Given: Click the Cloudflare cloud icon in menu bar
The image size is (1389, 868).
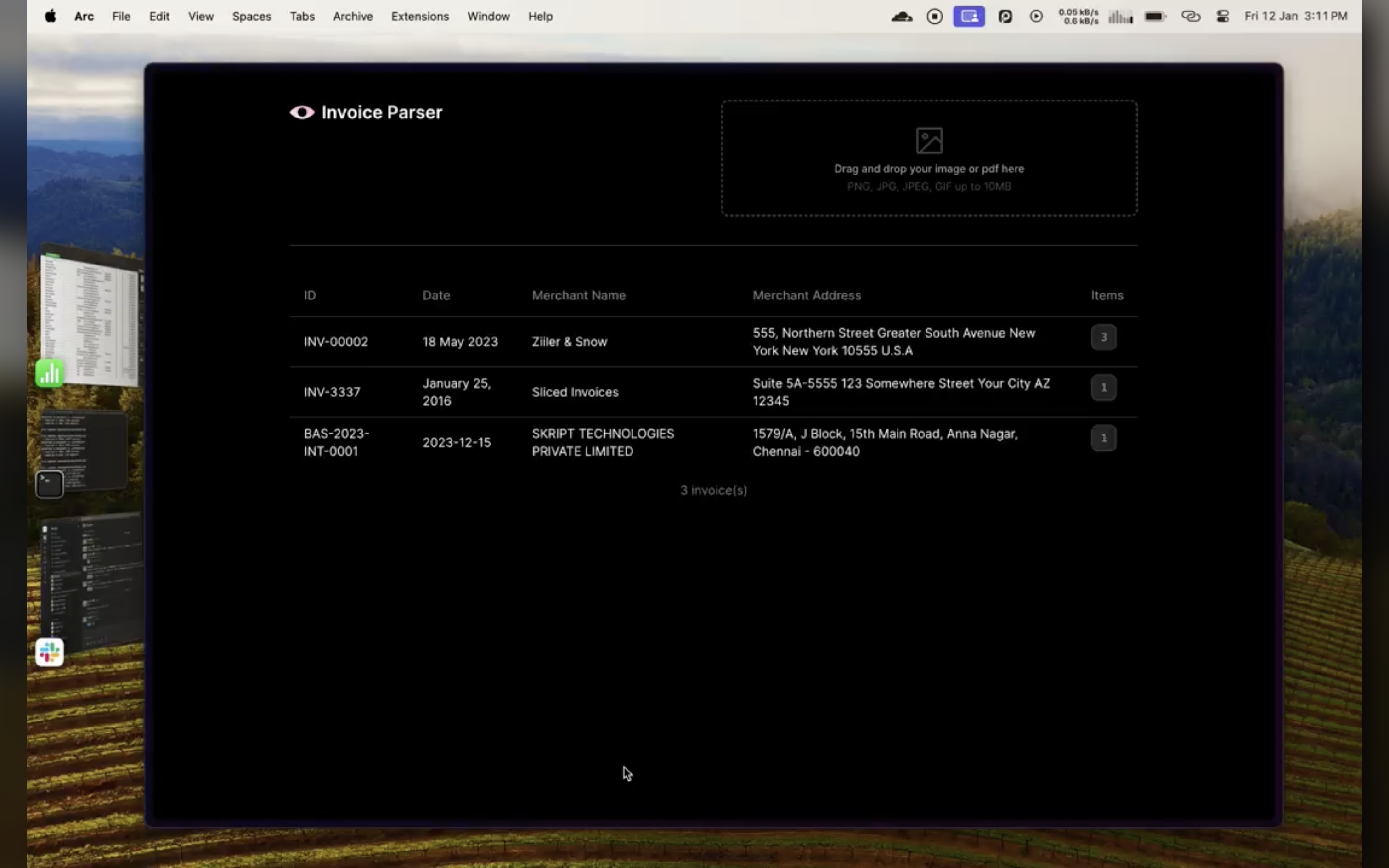Looking at the screenshot, I should (x=901, y=16).
